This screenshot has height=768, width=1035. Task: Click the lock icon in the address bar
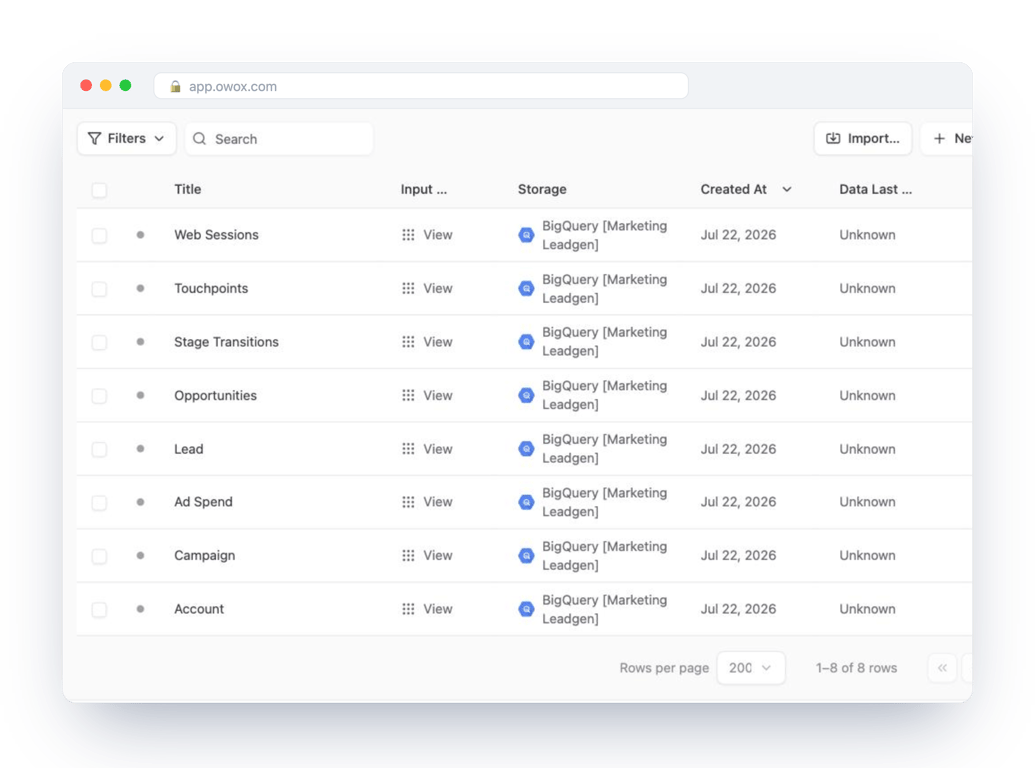coord(176,86)
